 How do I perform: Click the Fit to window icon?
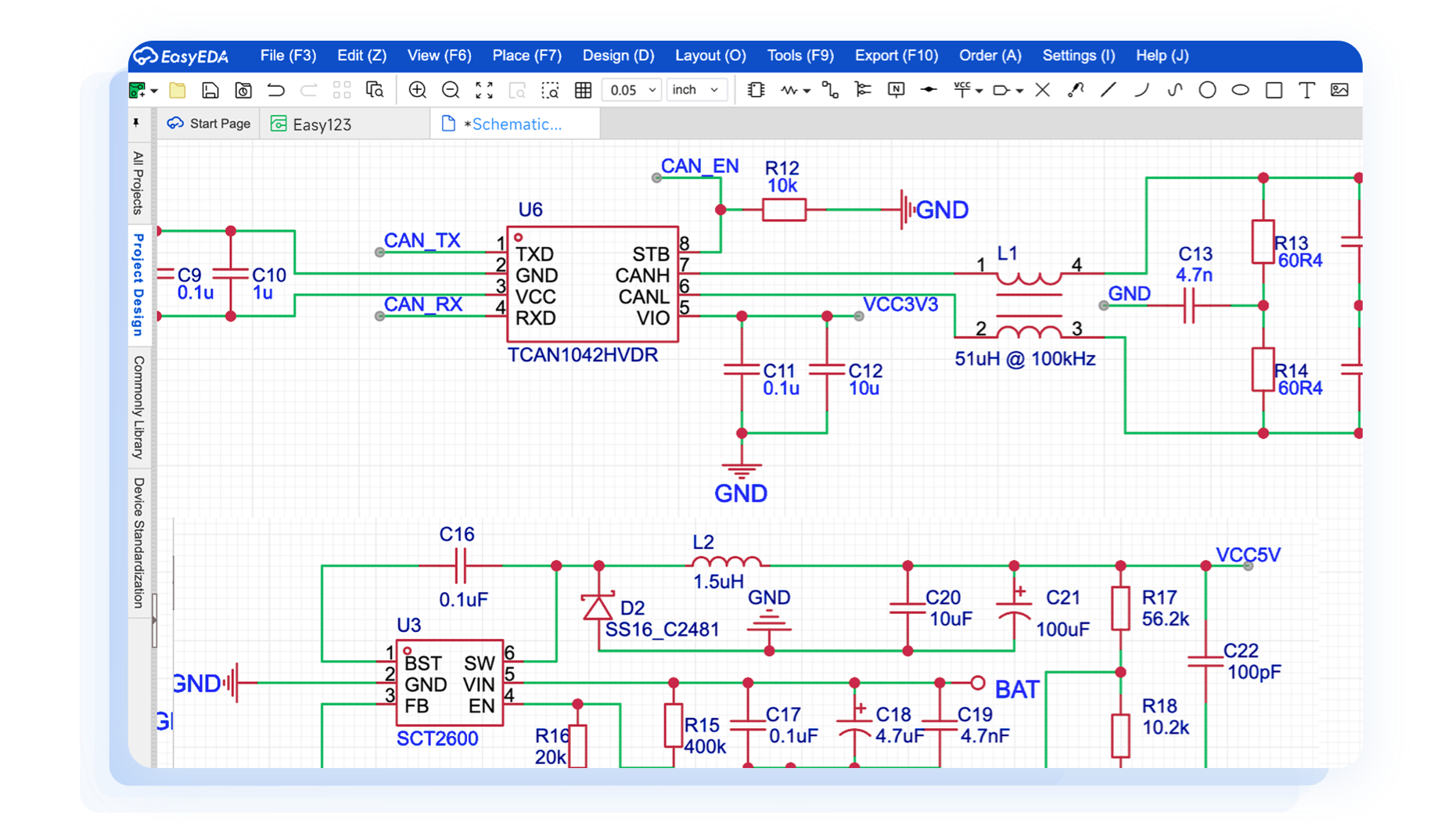click(484, 90)
